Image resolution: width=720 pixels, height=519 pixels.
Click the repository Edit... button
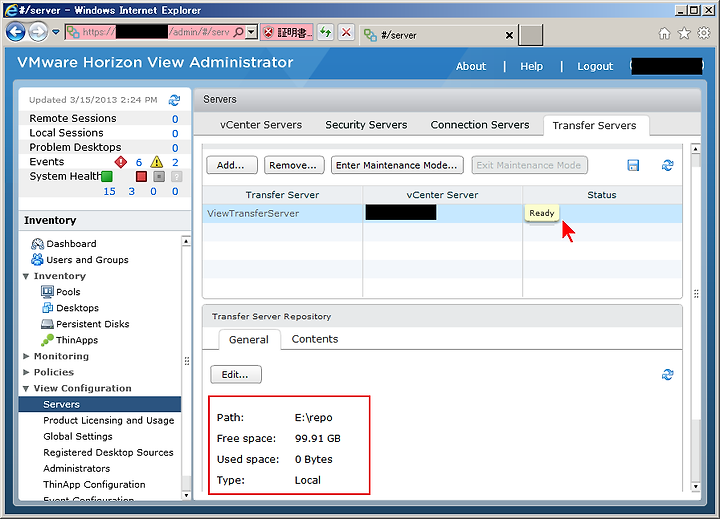(236, 375)
